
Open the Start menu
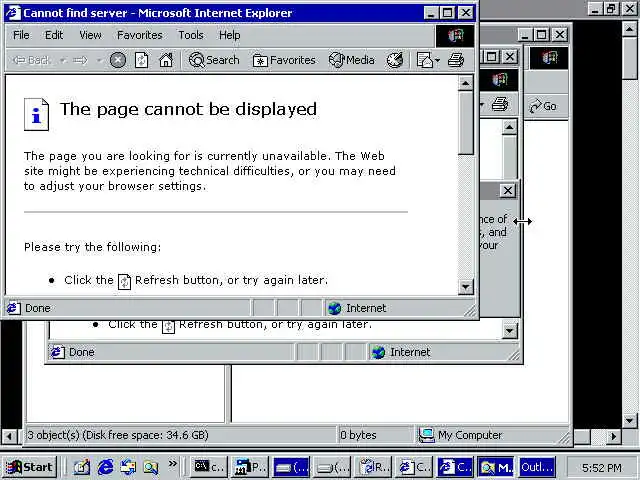point(30,467)
